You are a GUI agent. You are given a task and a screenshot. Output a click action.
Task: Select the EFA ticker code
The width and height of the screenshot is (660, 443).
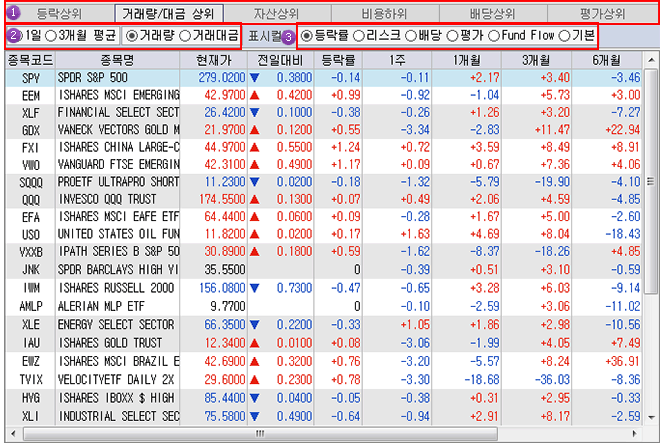[x=31, y=217]
